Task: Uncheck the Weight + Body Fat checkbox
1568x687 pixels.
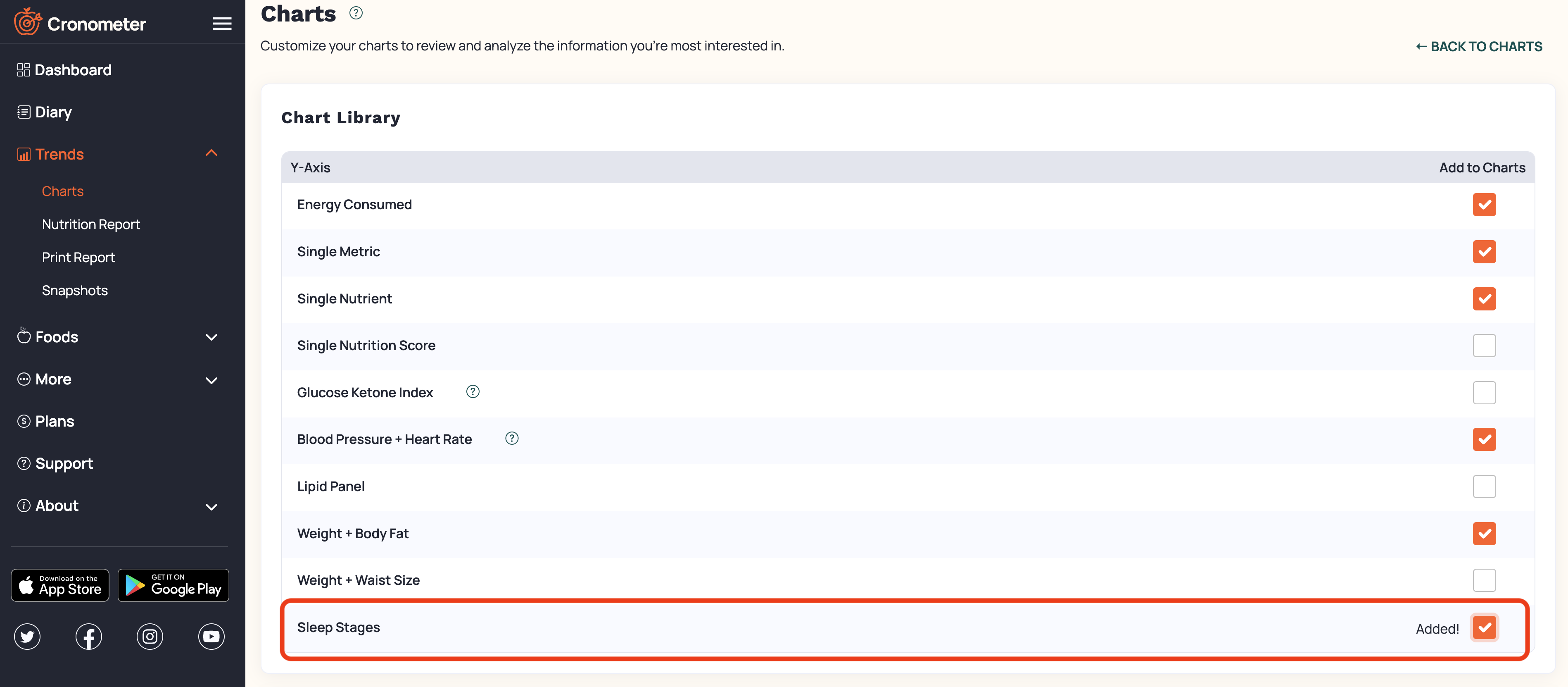Action: coord(1484,534)
